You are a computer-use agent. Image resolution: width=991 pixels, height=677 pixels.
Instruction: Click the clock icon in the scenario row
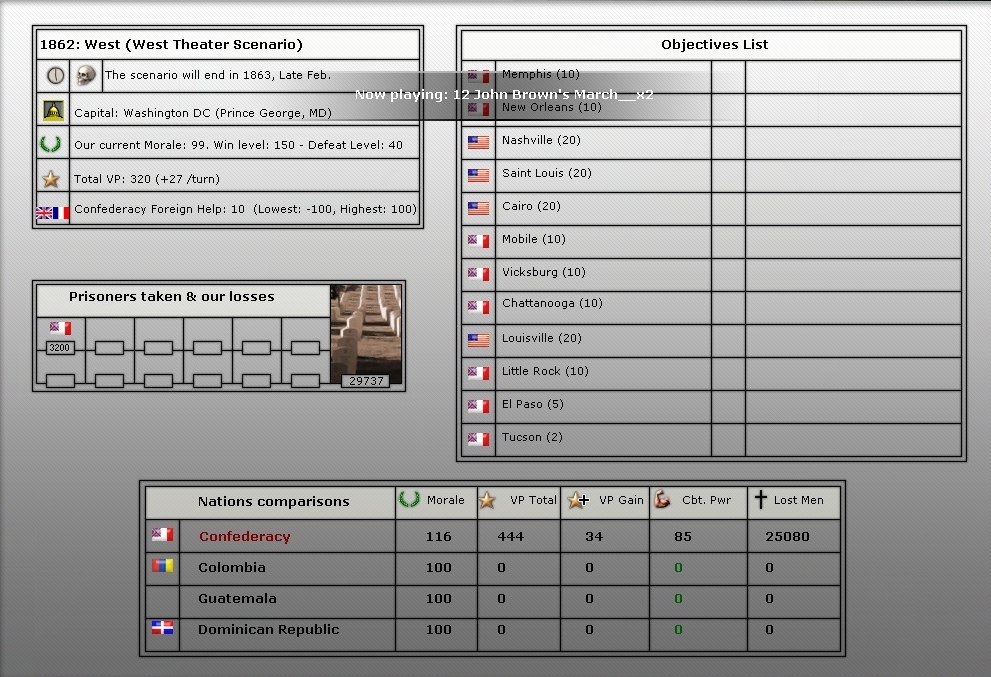point(54,75)
